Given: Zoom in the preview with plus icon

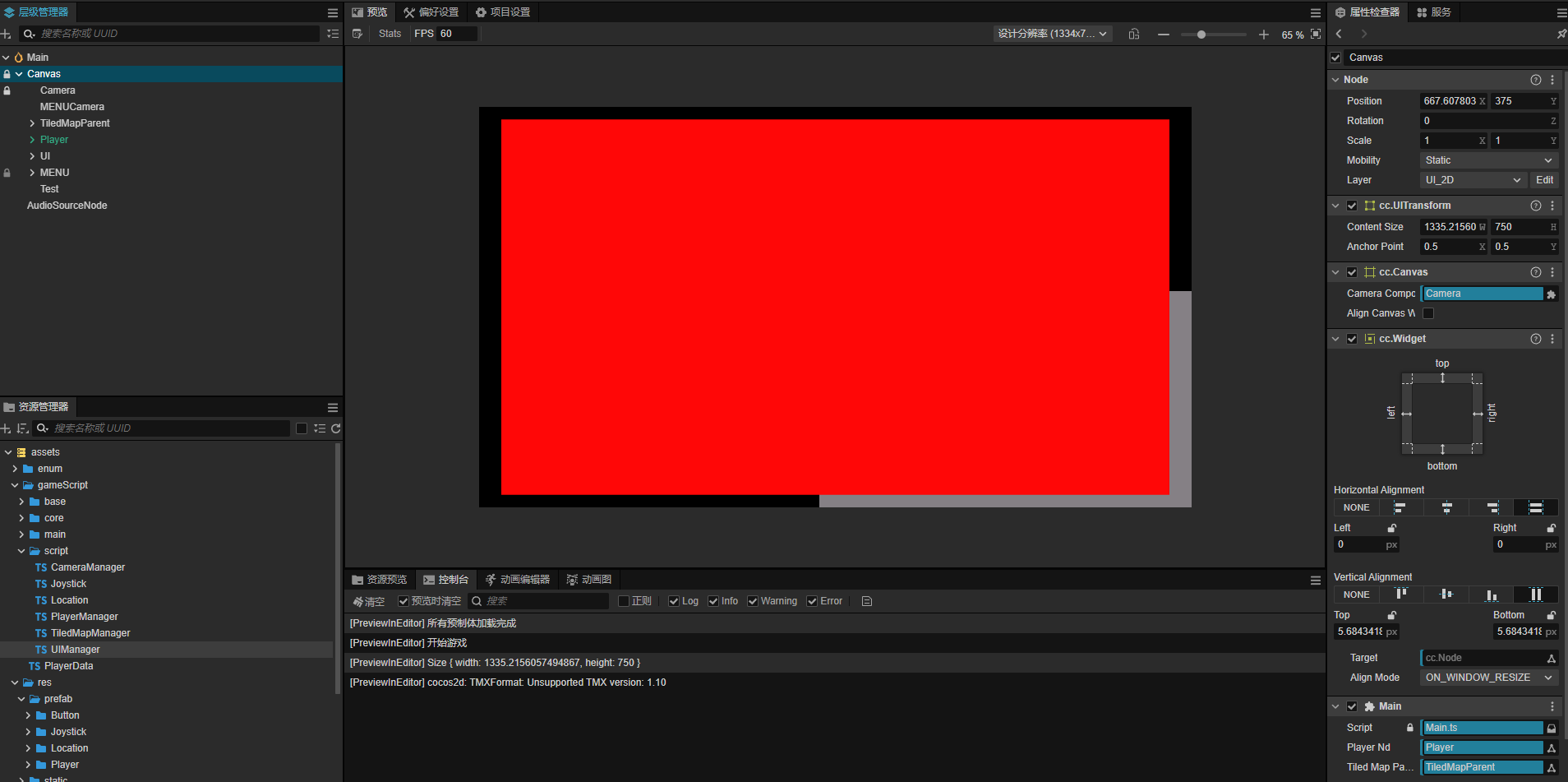Looking at the screenshot, I should 1264,34.
